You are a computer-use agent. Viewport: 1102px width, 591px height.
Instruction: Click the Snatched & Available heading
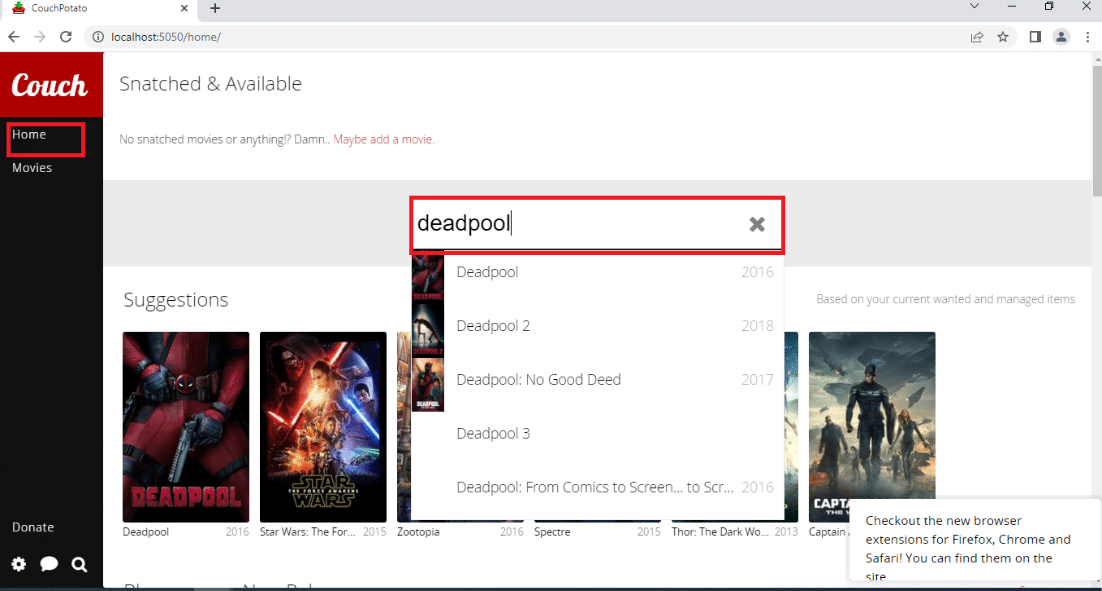click(x=210, y=84)
